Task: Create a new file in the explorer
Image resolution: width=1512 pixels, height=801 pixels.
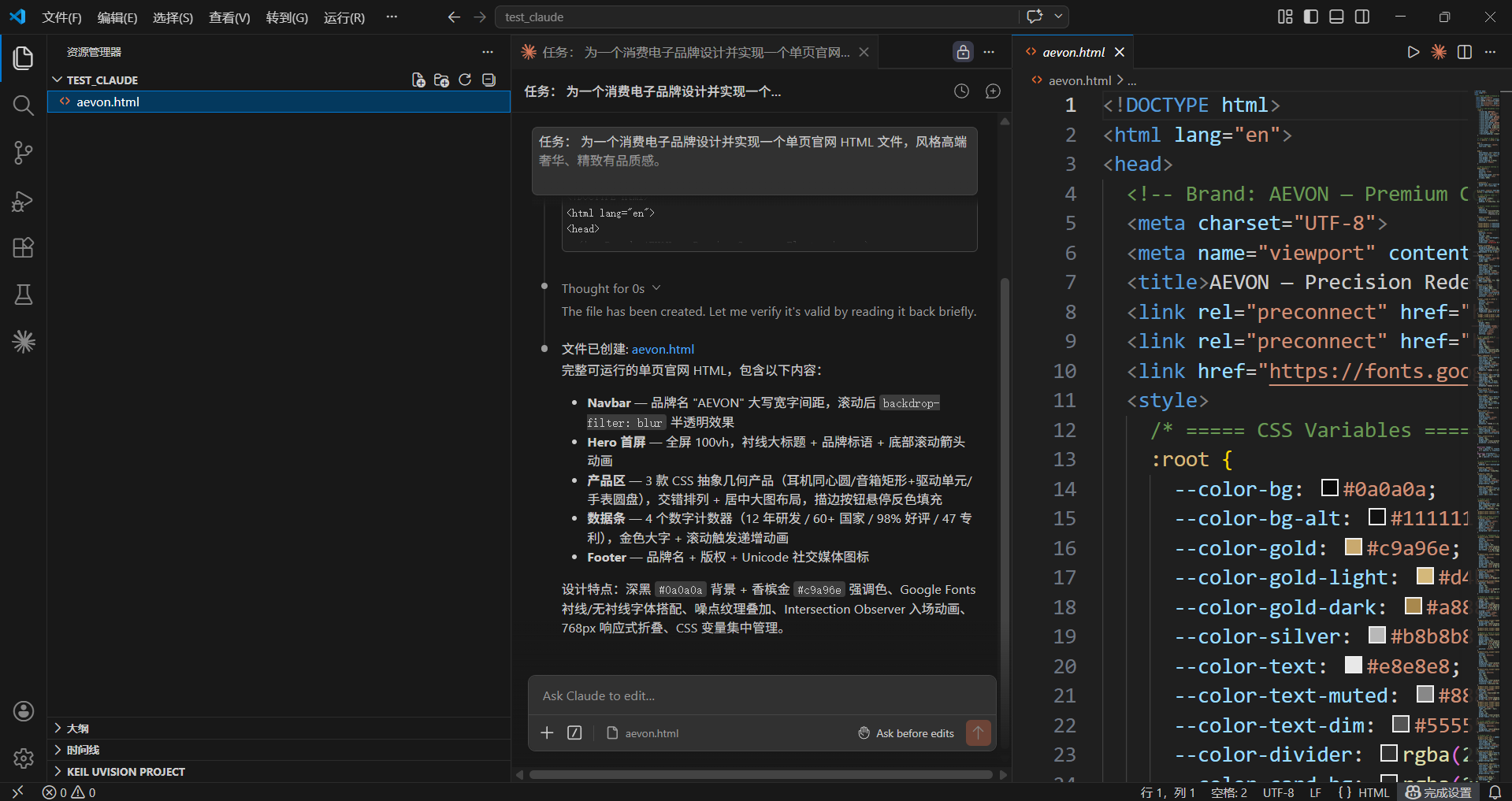Action: pos(418,80)
